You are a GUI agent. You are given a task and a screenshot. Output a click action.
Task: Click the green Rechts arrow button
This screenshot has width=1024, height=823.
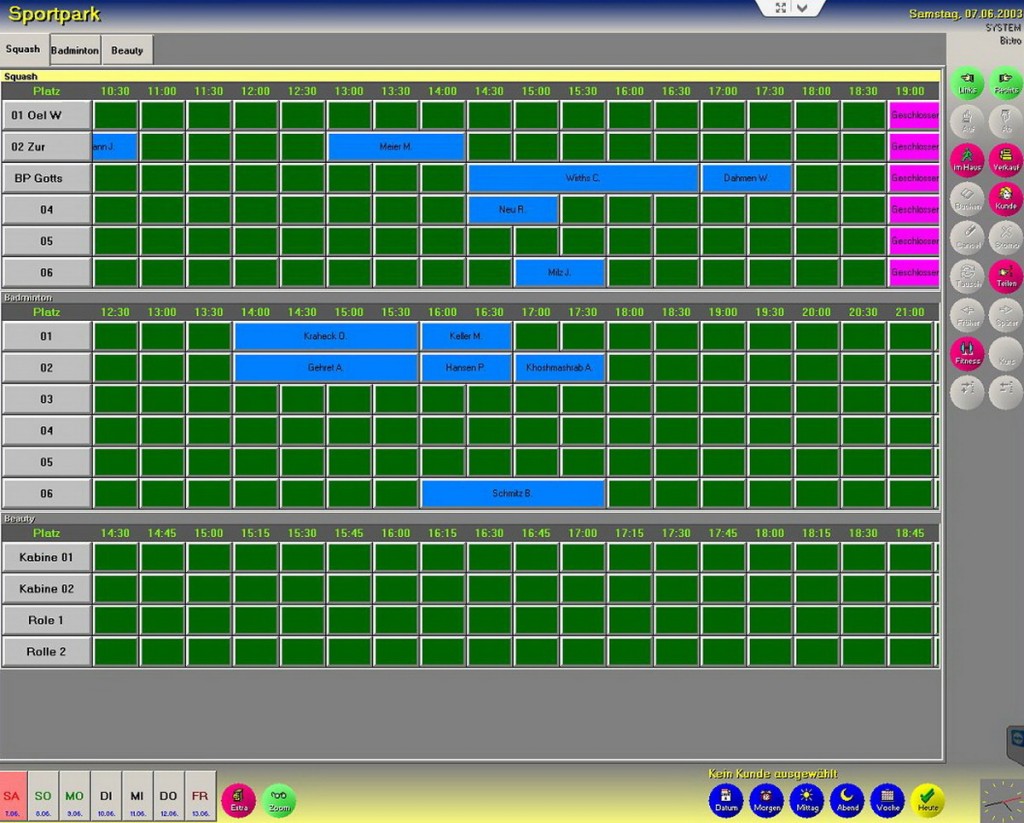[x=1006, y=83]
